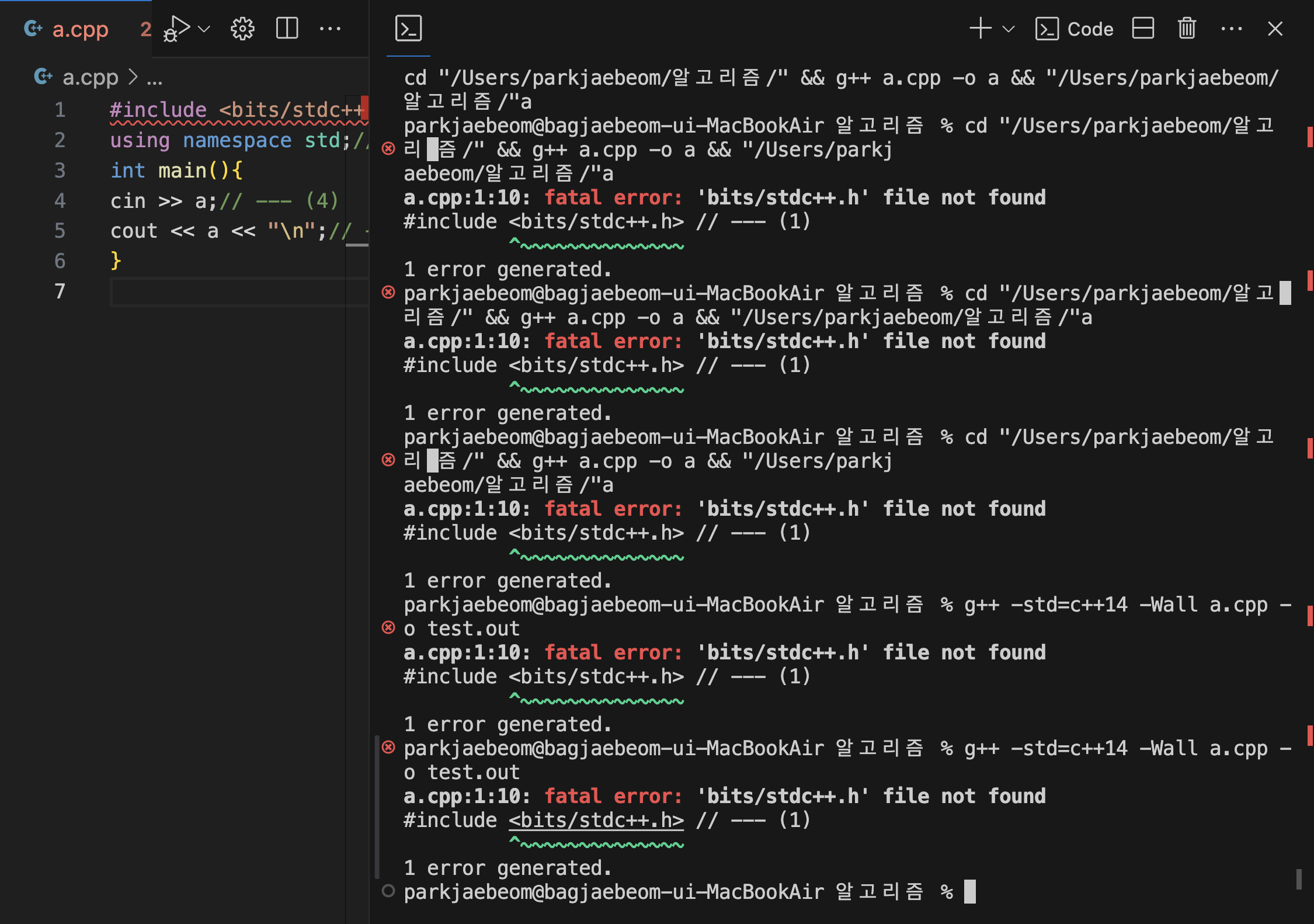The width and height of the screenshot is (1314, 924).
Task: Click the first 'fatal error:' message
Action: [x=613, y=197]
